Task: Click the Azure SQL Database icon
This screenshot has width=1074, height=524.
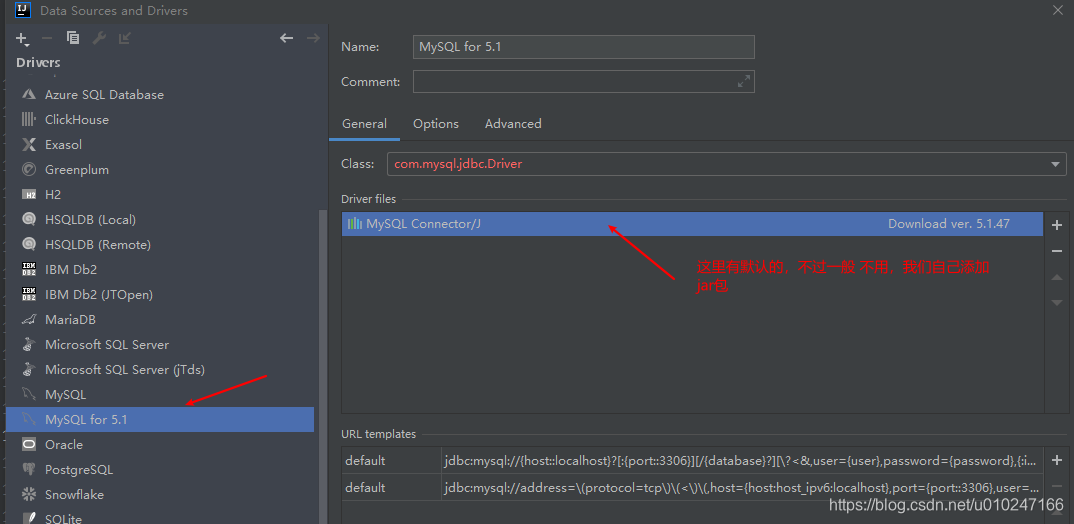Action: (29, 95)
